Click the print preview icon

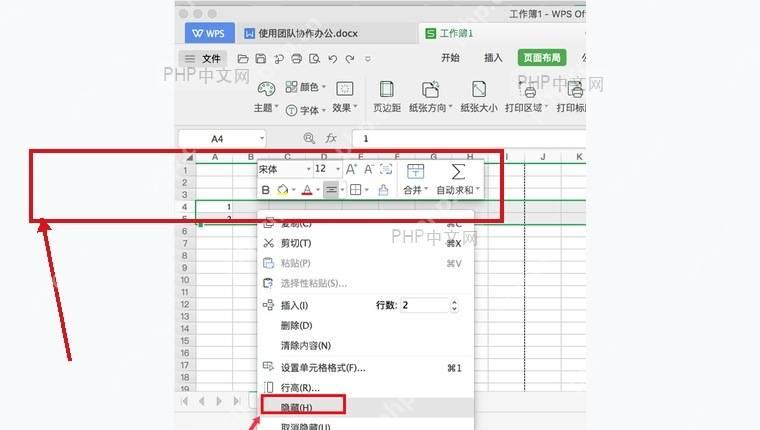pyautogui.click(x=315, y=59)
